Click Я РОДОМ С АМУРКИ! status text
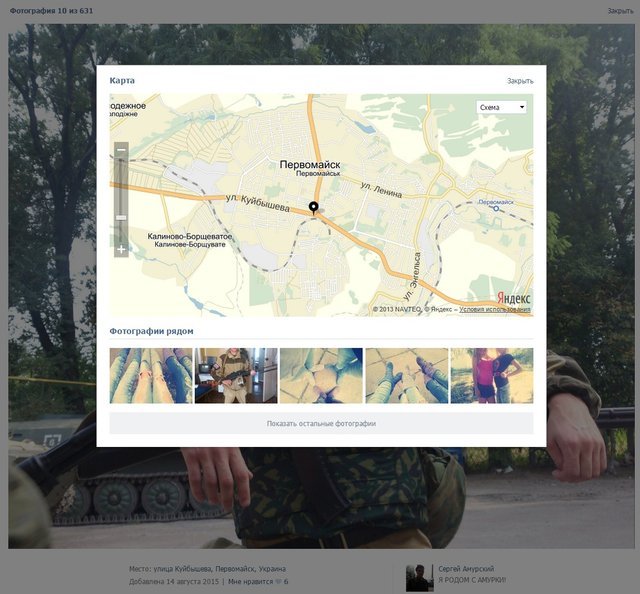The image size is (640, 594). coord(472,580)
